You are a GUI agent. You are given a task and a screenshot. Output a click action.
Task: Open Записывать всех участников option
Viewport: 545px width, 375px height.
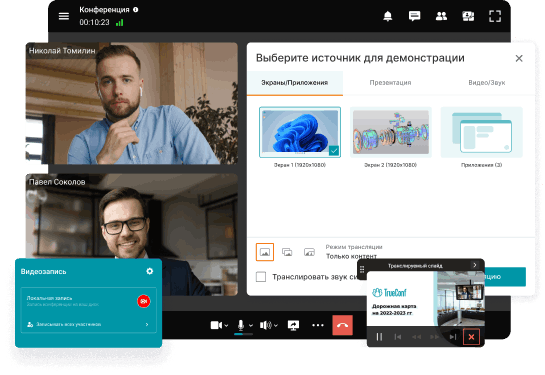pos(89,324)
